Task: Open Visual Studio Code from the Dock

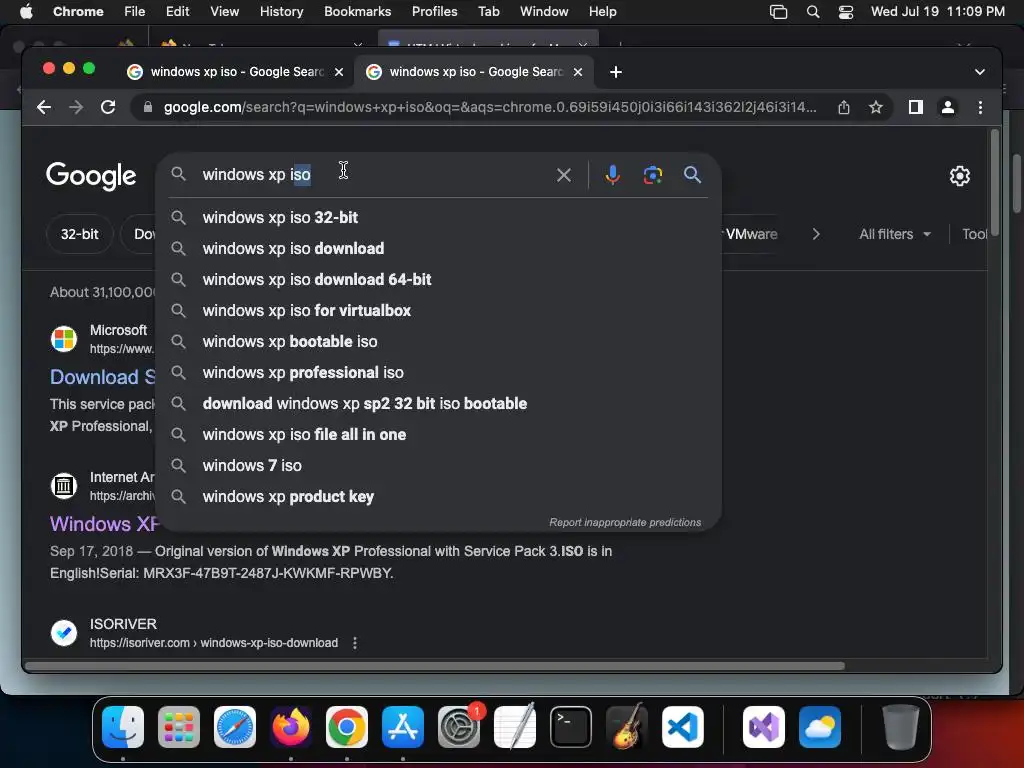Action: coord(682,727)
